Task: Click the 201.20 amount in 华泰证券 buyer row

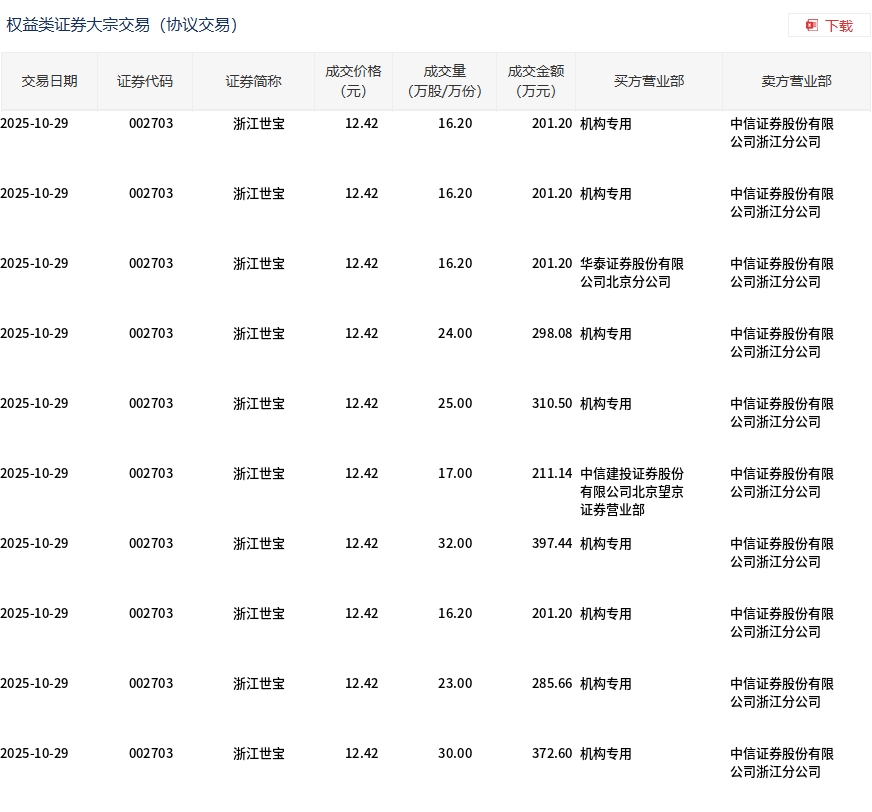Action: (x=552, y=264)
